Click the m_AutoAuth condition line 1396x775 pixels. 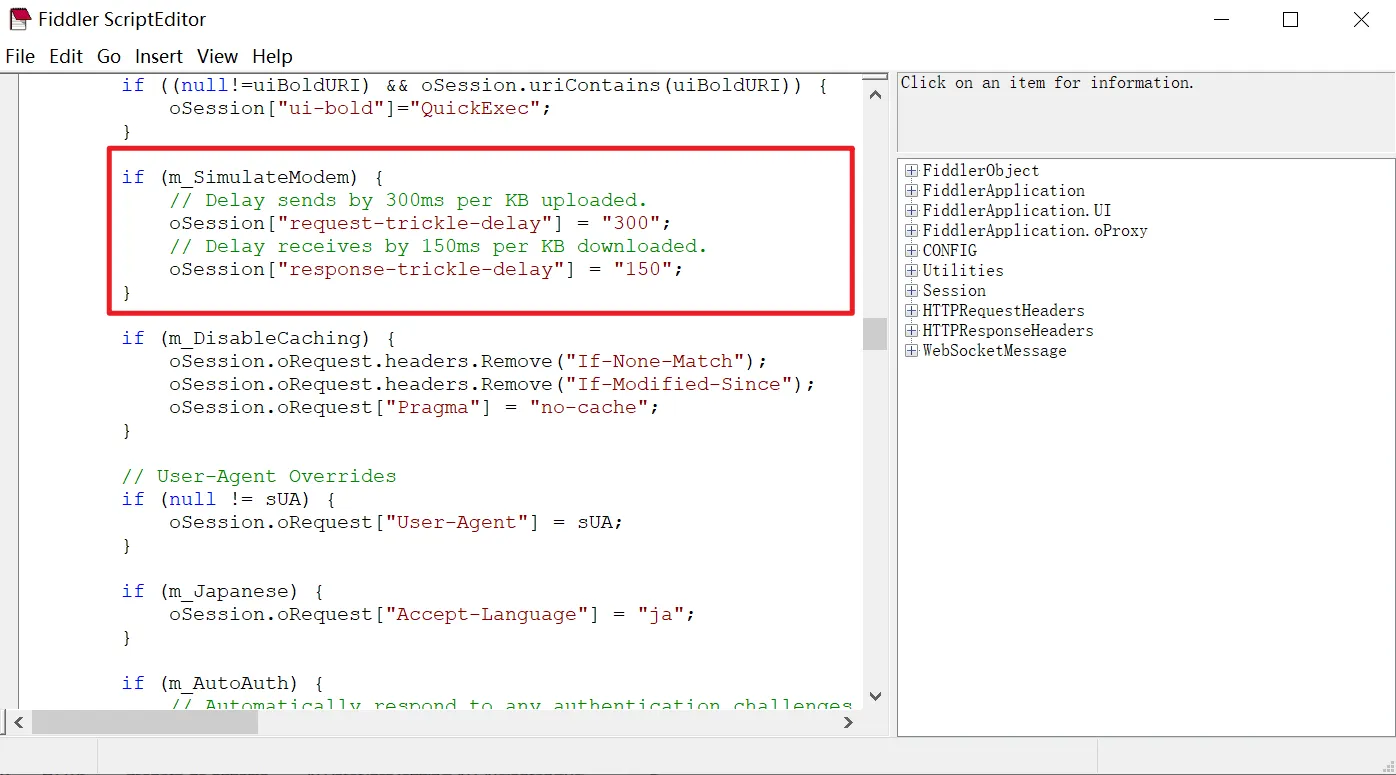tap(223, 683)
